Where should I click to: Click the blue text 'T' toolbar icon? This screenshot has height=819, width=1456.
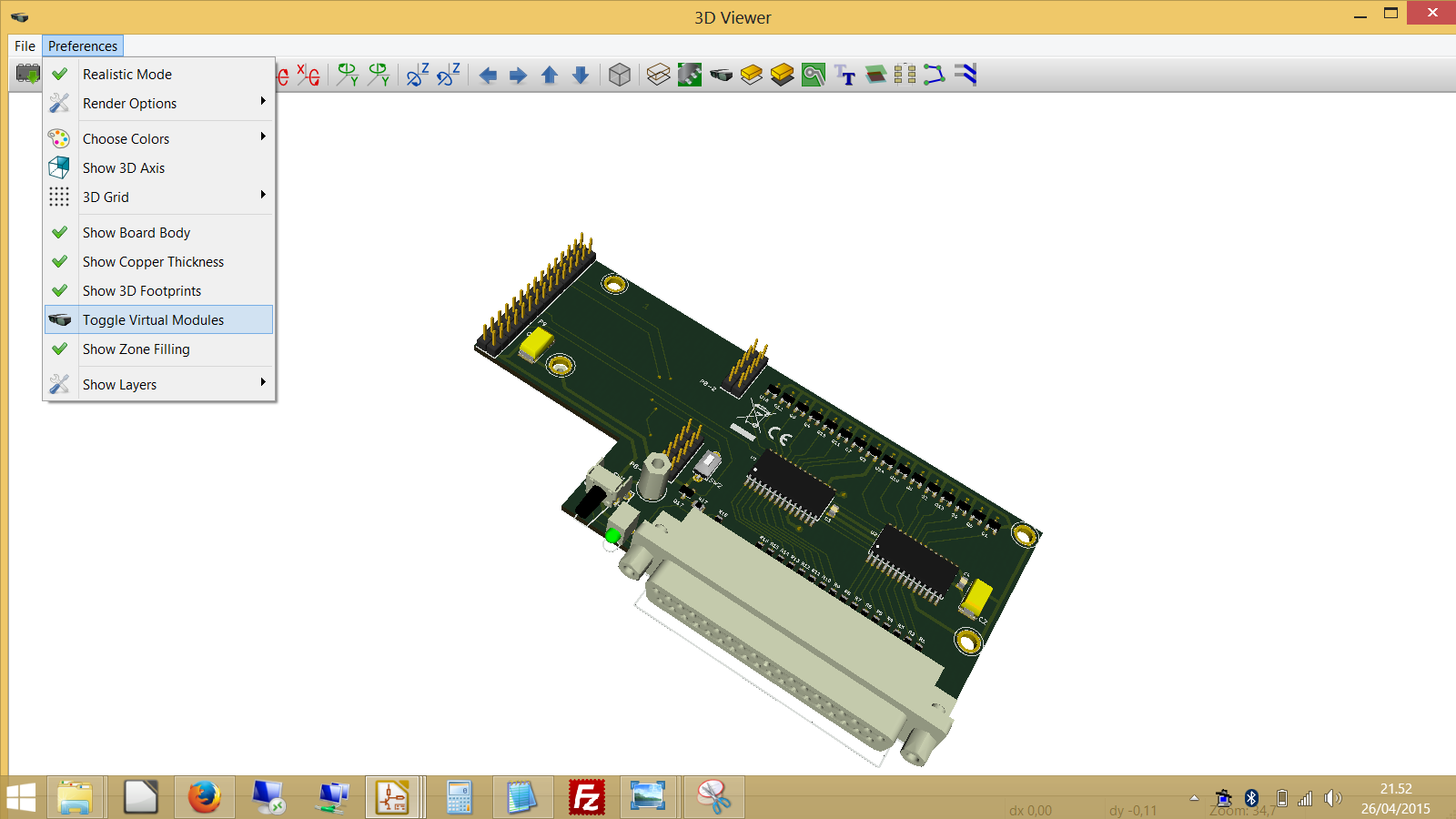845,76
